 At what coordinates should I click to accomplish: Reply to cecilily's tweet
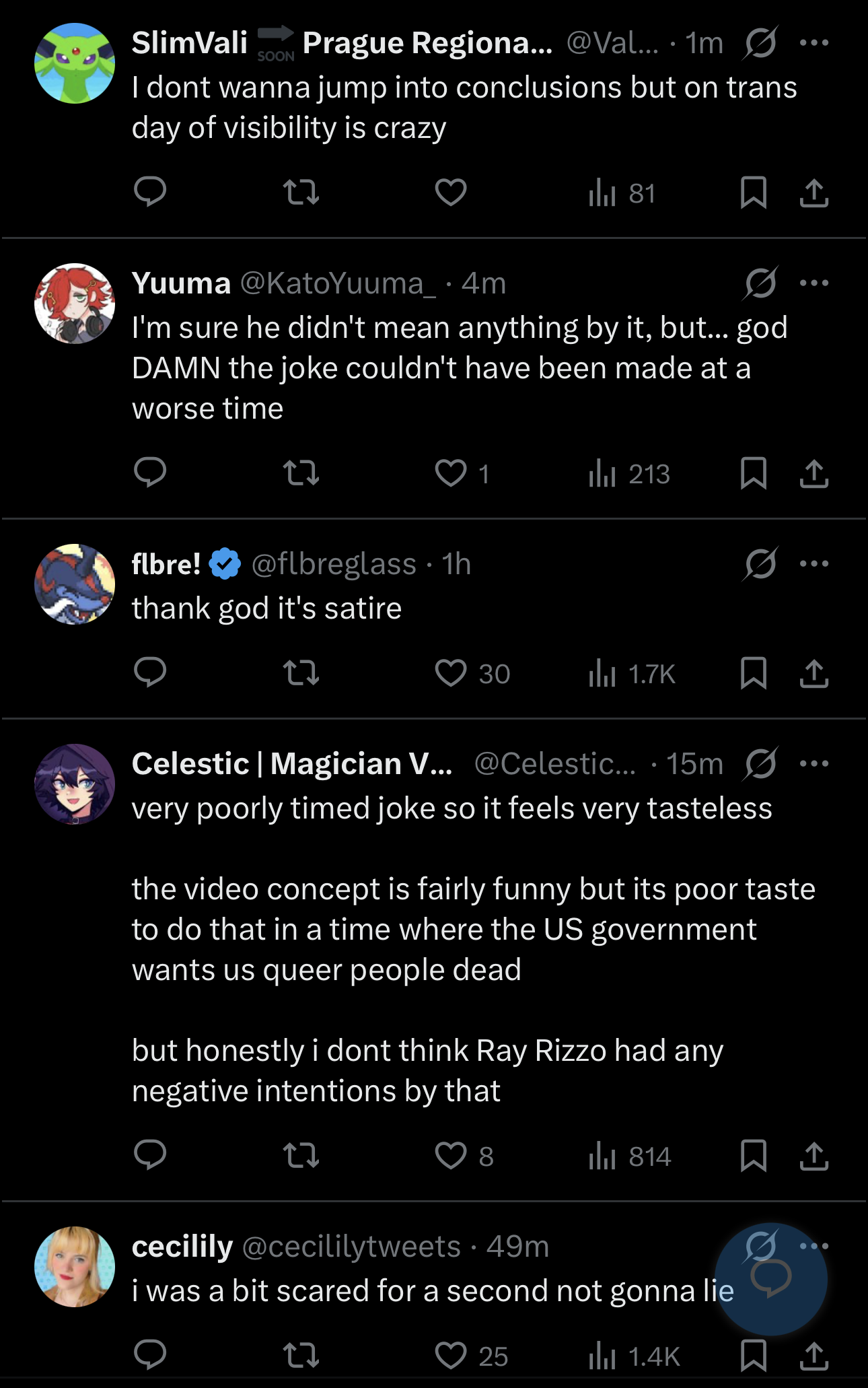pyautogui.click(x=150, y=1354)
